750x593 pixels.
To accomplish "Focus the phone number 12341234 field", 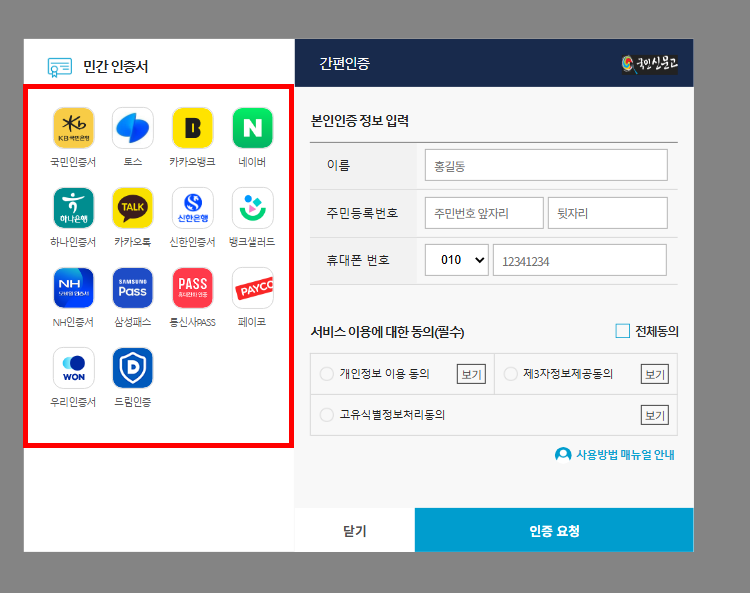I will click(580, 260).
